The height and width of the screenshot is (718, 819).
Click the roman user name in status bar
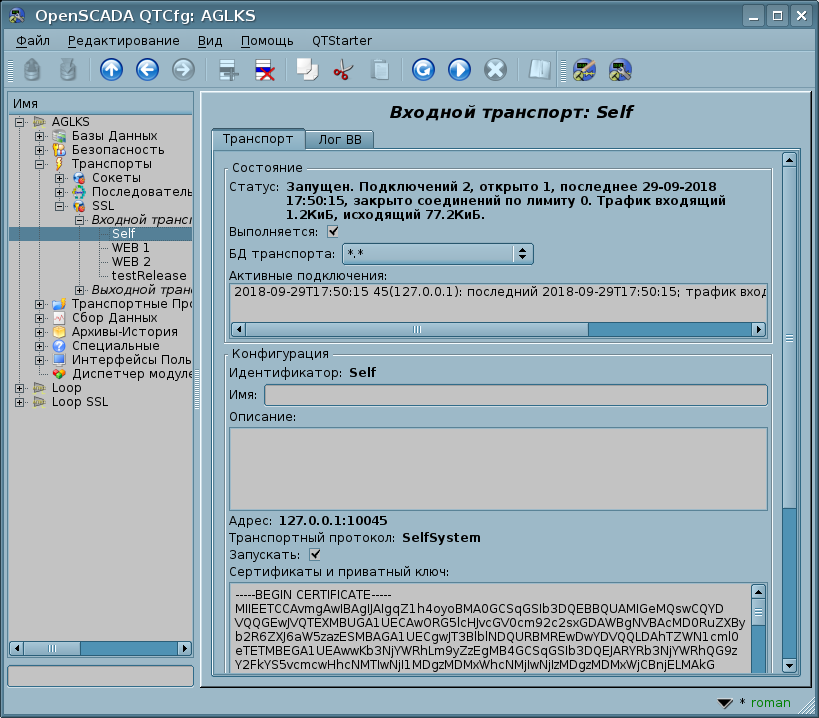770,703
